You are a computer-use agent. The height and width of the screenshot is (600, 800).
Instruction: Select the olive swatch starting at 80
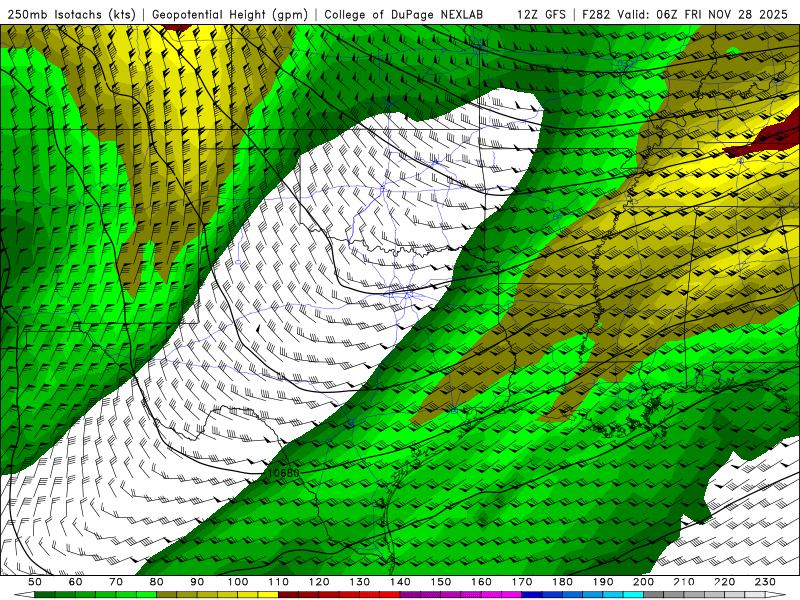coord(167,595)
